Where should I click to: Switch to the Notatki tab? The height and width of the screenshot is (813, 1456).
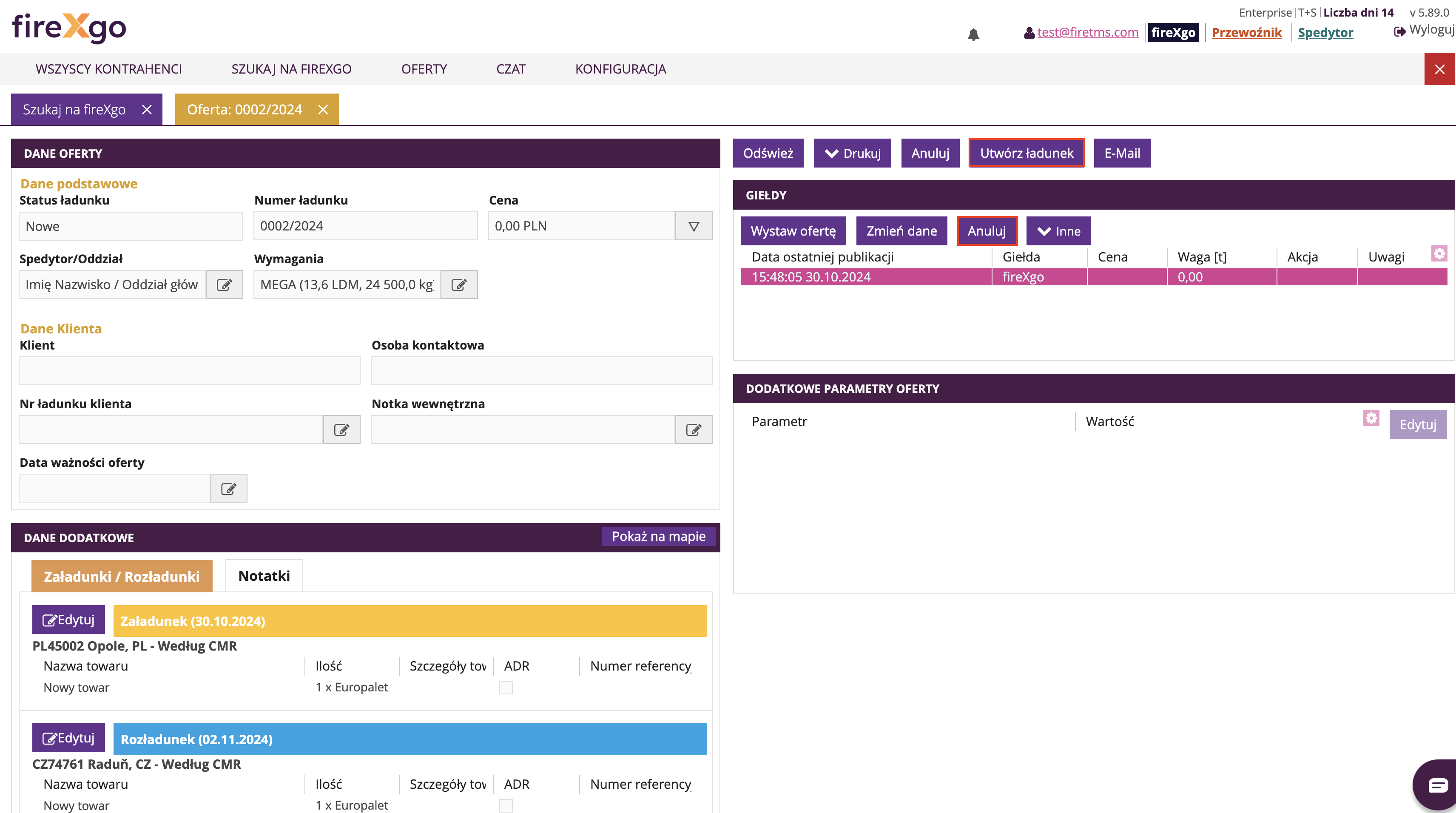[x=264, y=576]
